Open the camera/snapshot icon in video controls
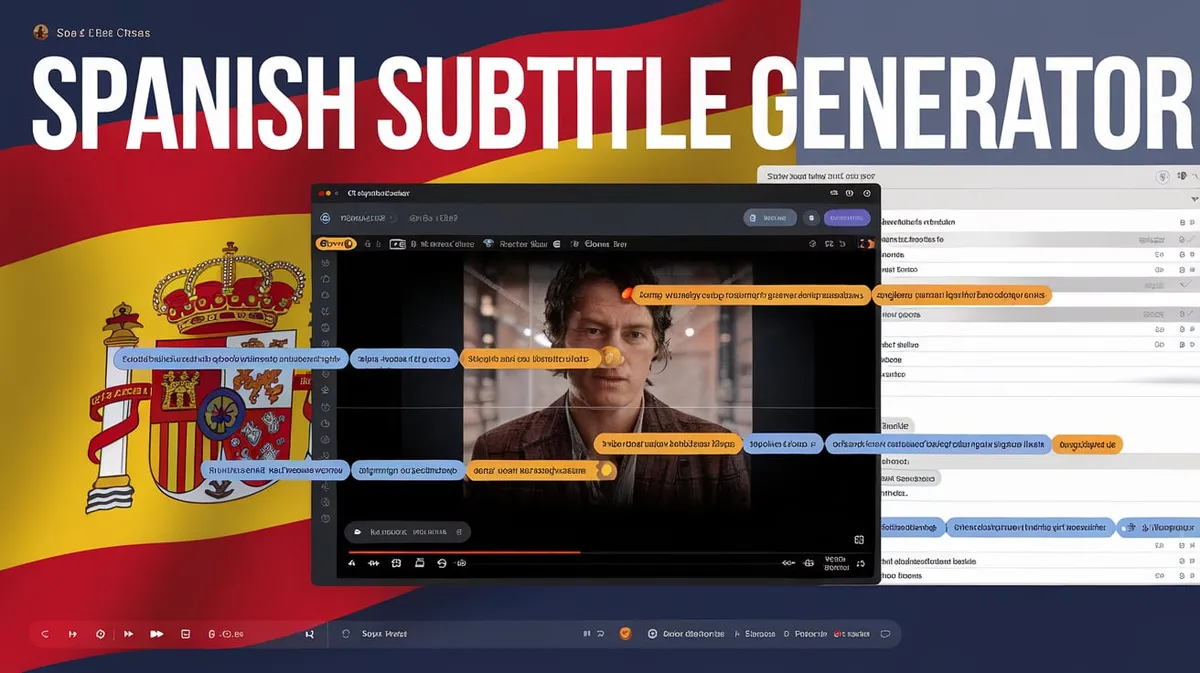The image size is (1200, 673). click(x=418, y=562)
